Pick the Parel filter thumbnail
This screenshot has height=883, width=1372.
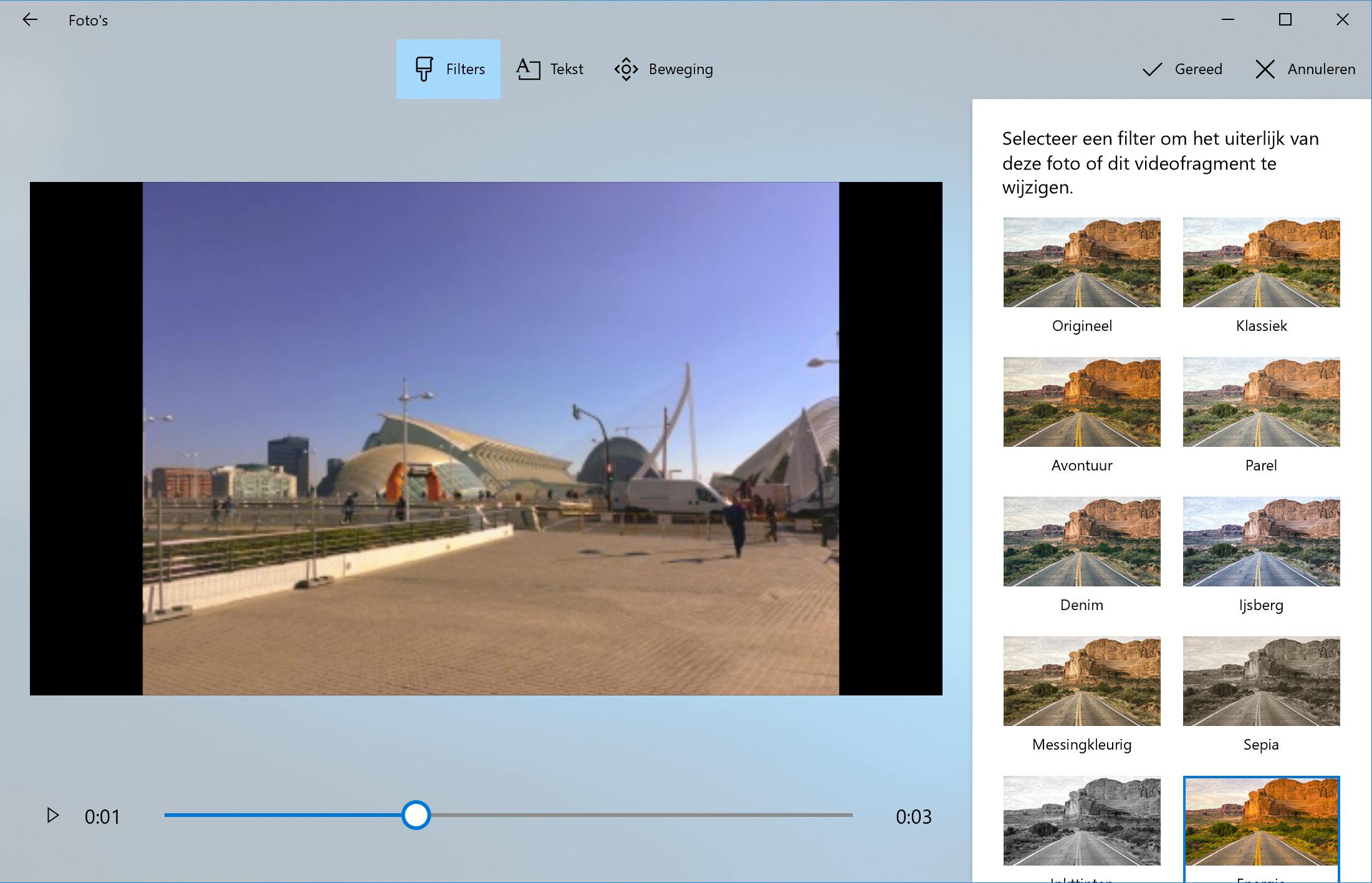pos(1261,402)
